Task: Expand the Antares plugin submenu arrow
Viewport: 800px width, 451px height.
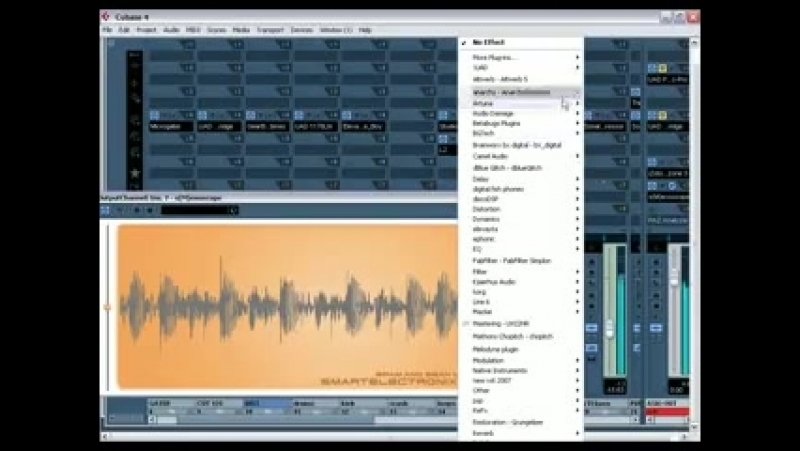Action: [578, 103]
